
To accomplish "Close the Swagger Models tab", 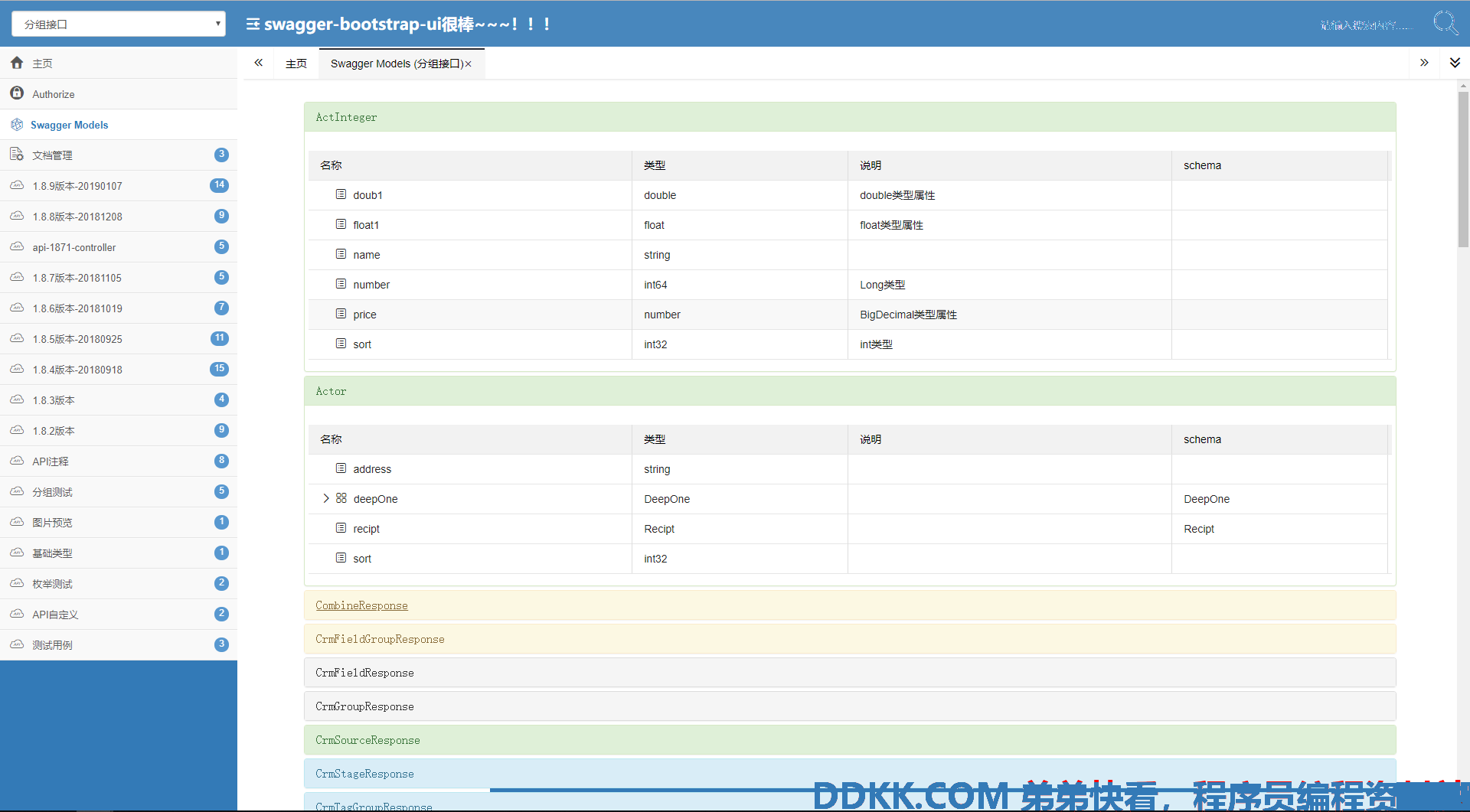I will click(x=469, y=64).
